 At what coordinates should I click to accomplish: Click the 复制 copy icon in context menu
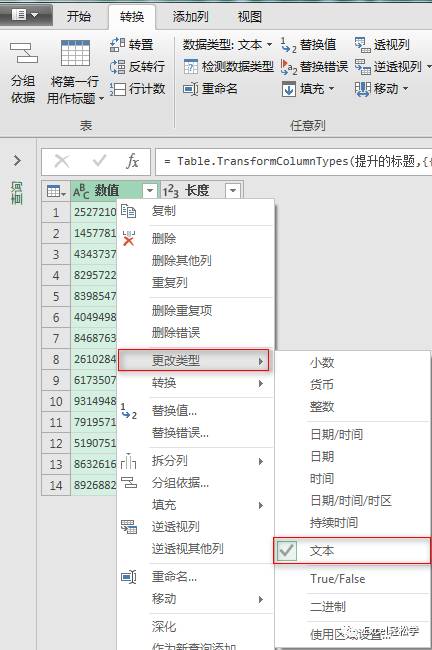click(x=129, y=211)
